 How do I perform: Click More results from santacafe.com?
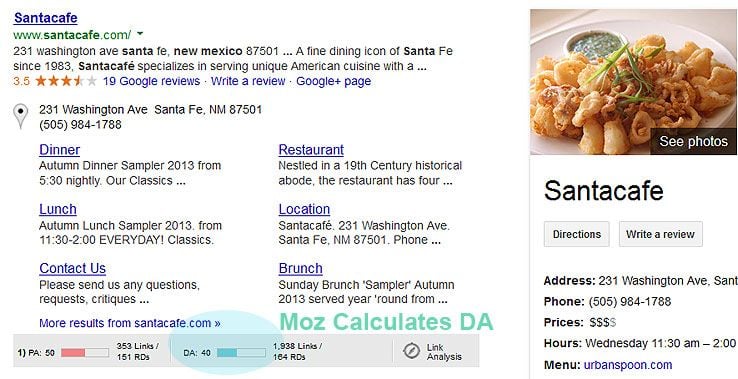130,323
